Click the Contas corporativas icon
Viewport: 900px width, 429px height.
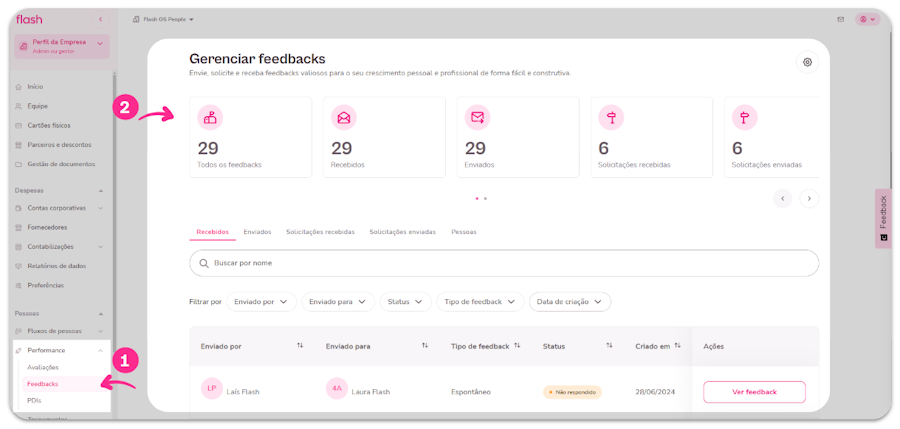[18, 208]
